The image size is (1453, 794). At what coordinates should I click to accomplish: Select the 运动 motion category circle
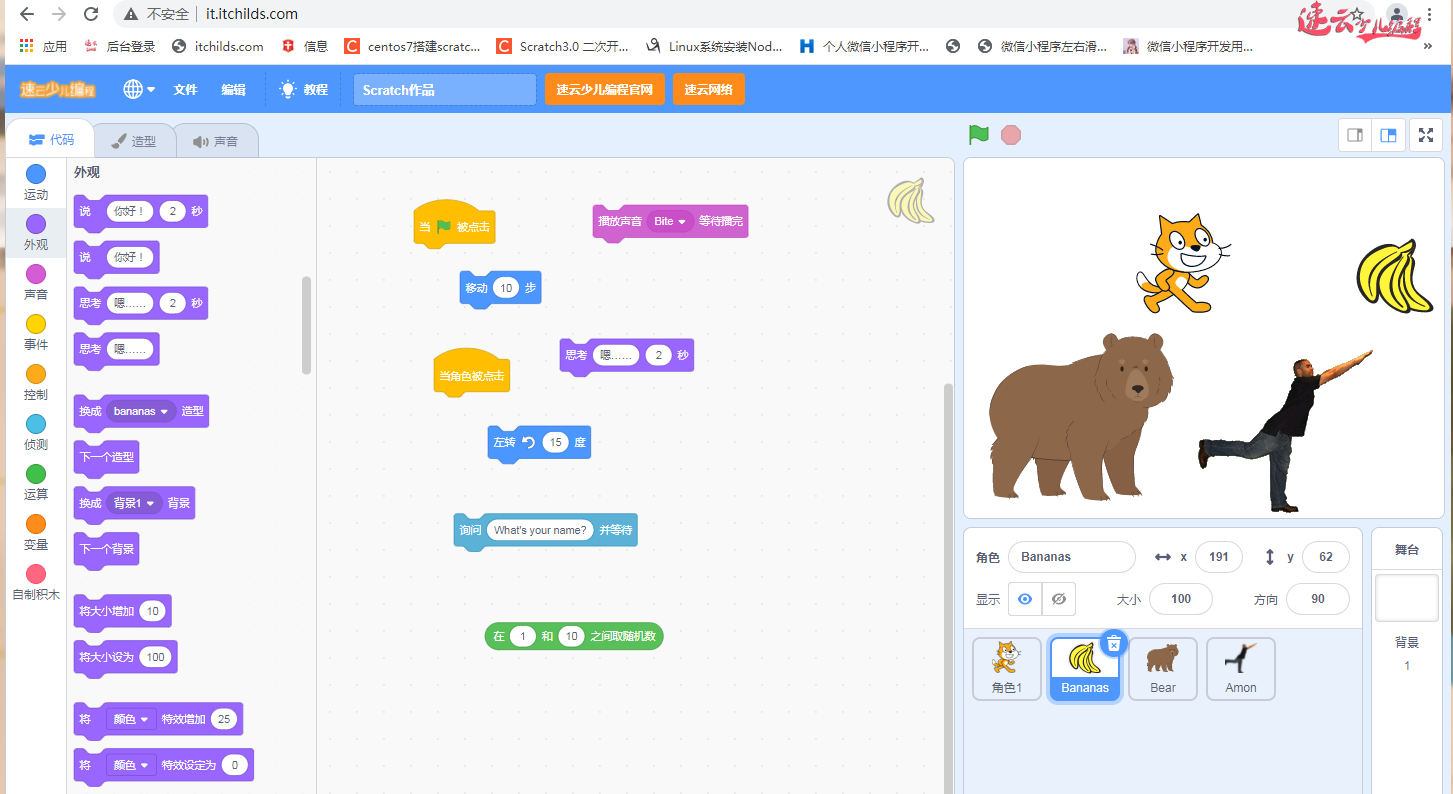[36, 175]
